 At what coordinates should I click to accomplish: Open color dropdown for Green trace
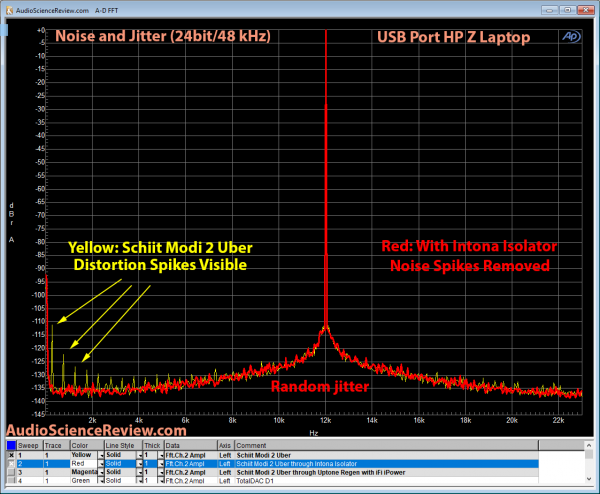point(101,481)
